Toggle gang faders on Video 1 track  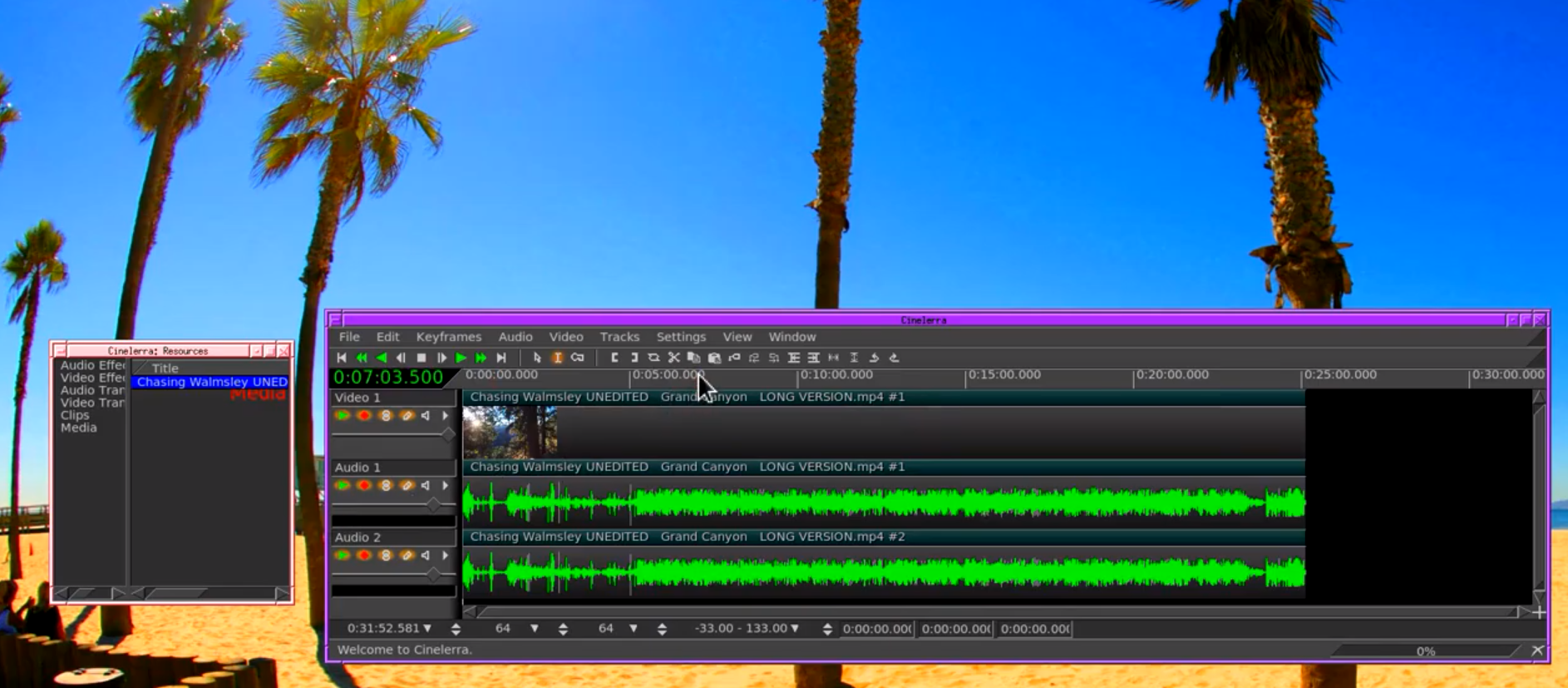click(x=385, y=415)
